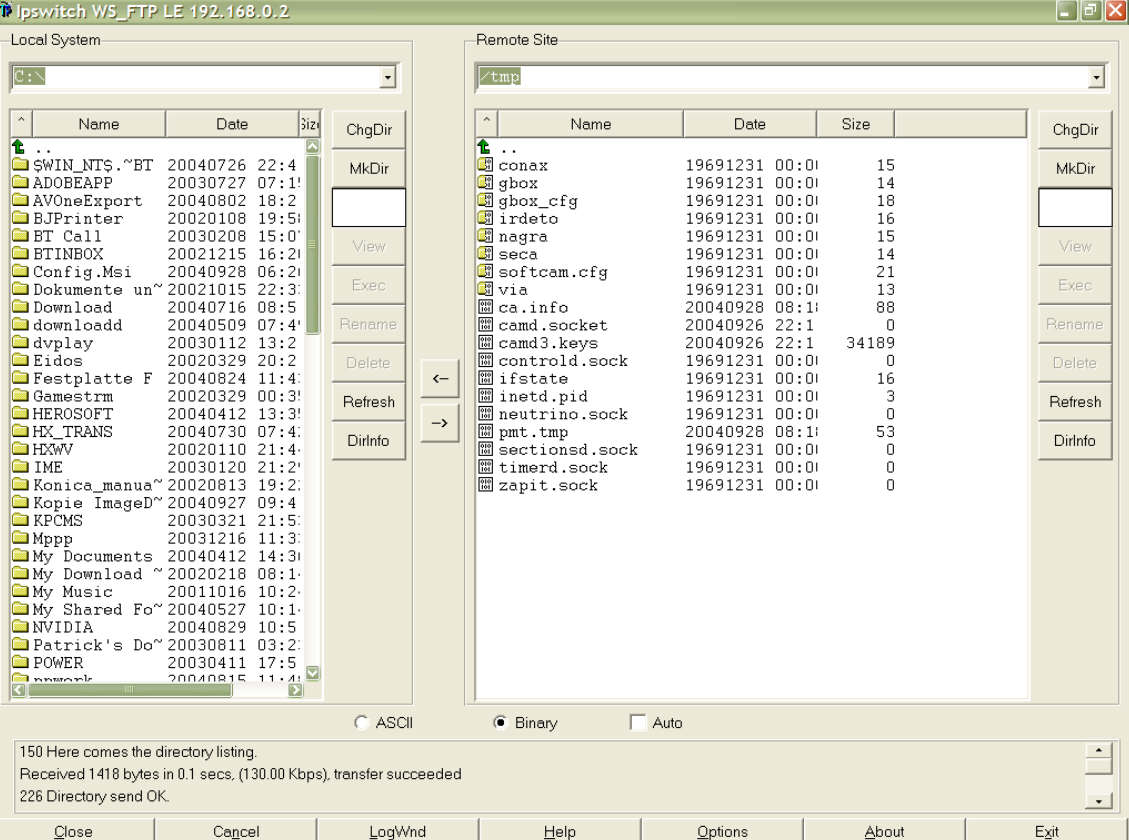Click the remote parent directory up-arrow icon
Screen dimensions: 1129x840
pos(485,148)
